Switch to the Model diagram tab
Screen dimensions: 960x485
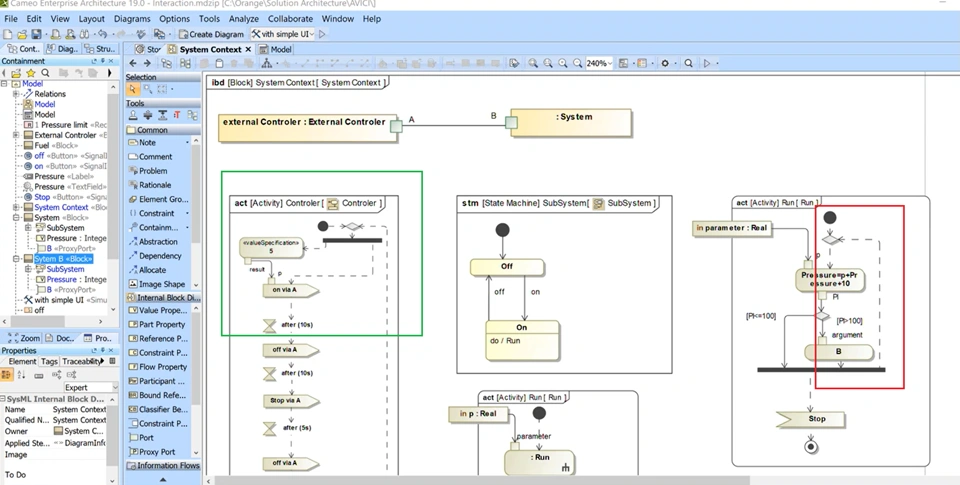coord(275,49)
